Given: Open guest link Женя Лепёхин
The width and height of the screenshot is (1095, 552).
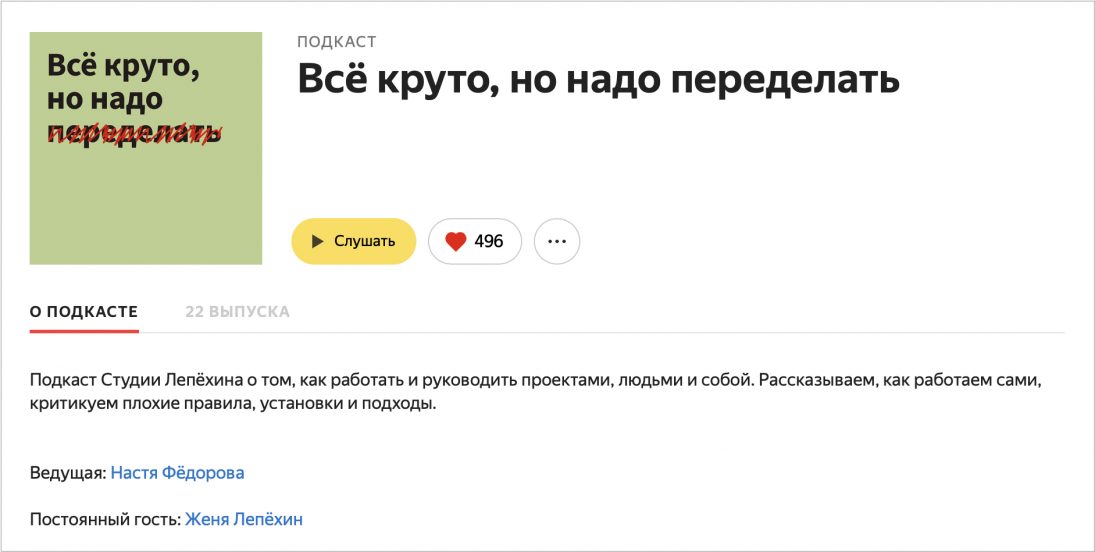Looking at the screenshot, I should pos(244,519).
